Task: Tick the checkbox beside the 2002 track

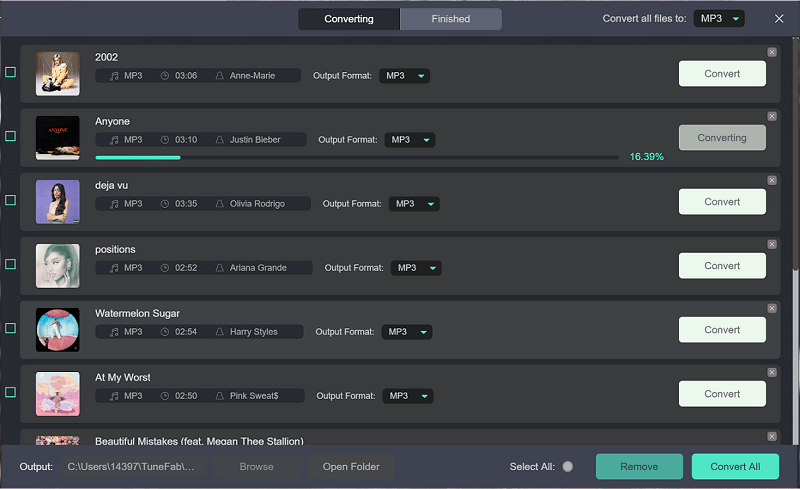Action: 11,72
